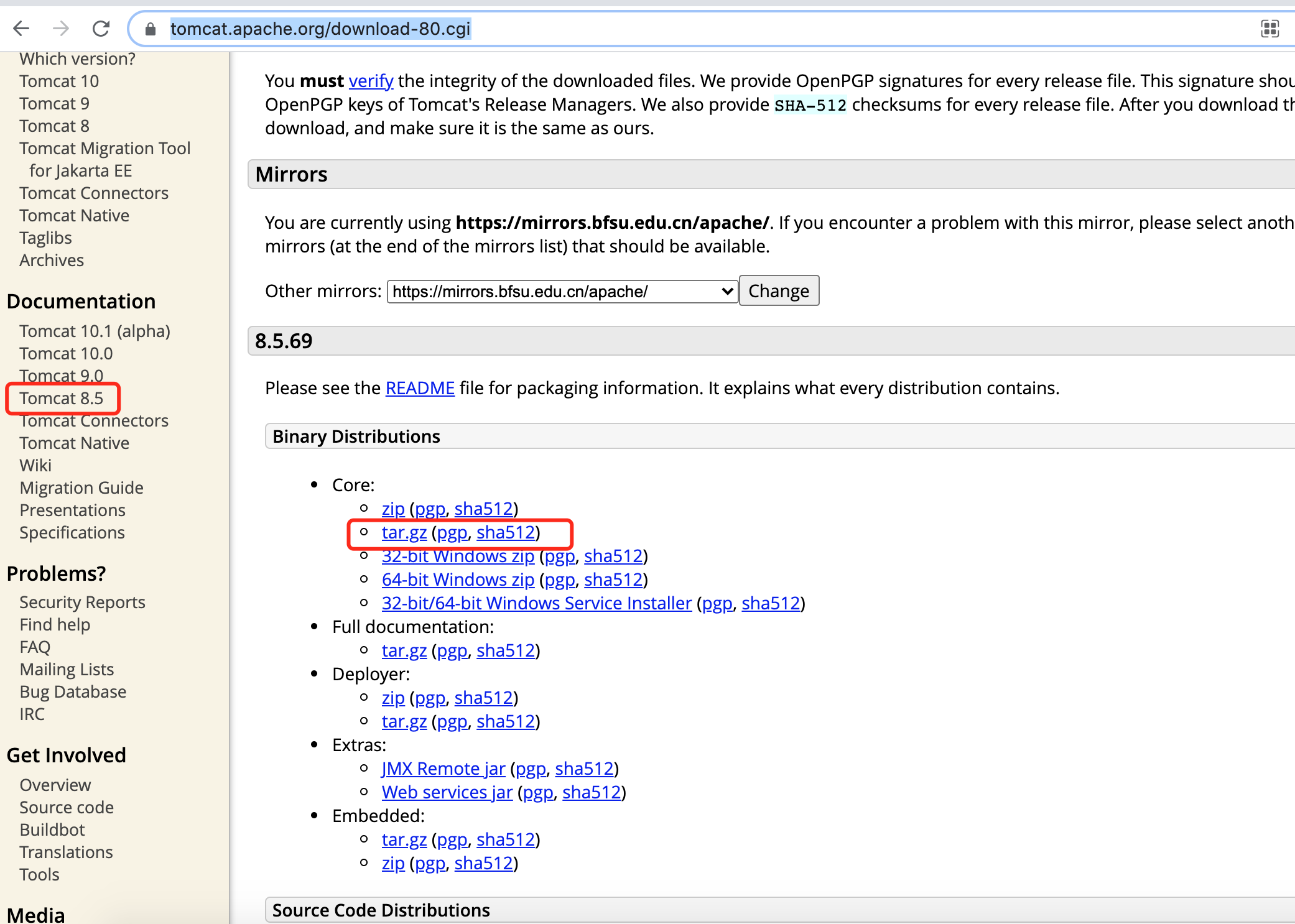Open Presentations link
The height and width of the screenshot is (924, 1295).
[x=72, y=510]
